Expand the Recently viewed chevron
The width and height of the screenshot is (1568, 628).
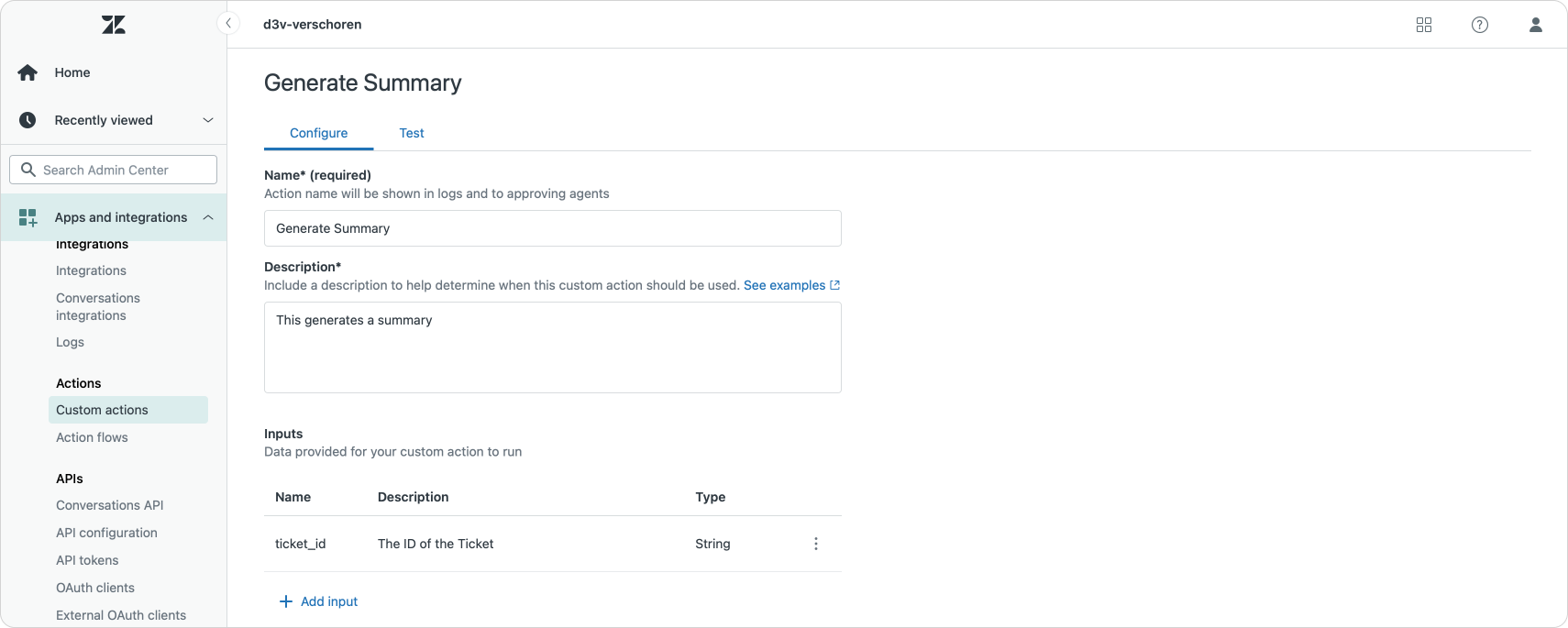(x=208, y=120)
